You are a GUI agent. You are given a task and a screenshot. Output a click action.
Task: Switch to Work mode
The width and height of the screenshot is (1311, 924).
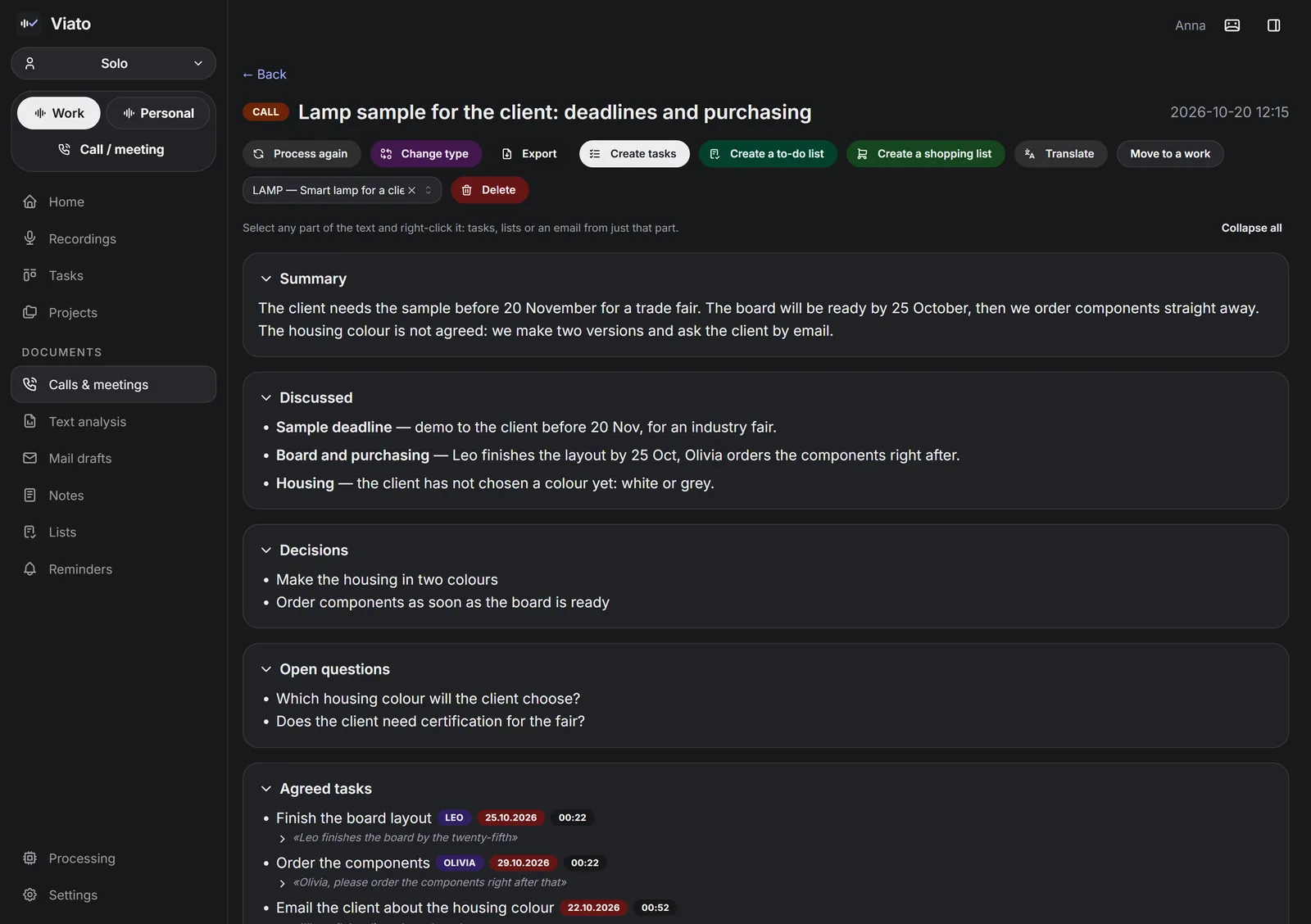[x=59, y=113]
